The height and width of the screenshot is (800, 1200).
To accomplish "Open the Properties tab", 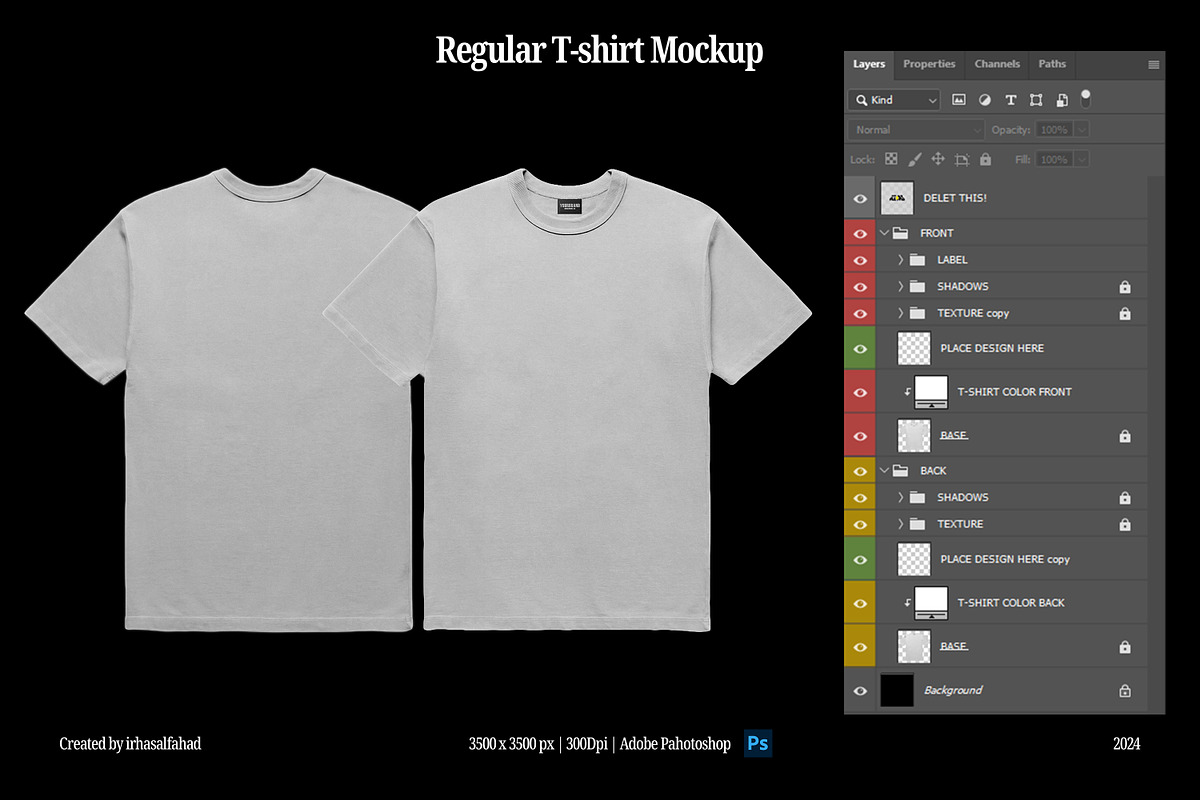I will click(929, 64).
